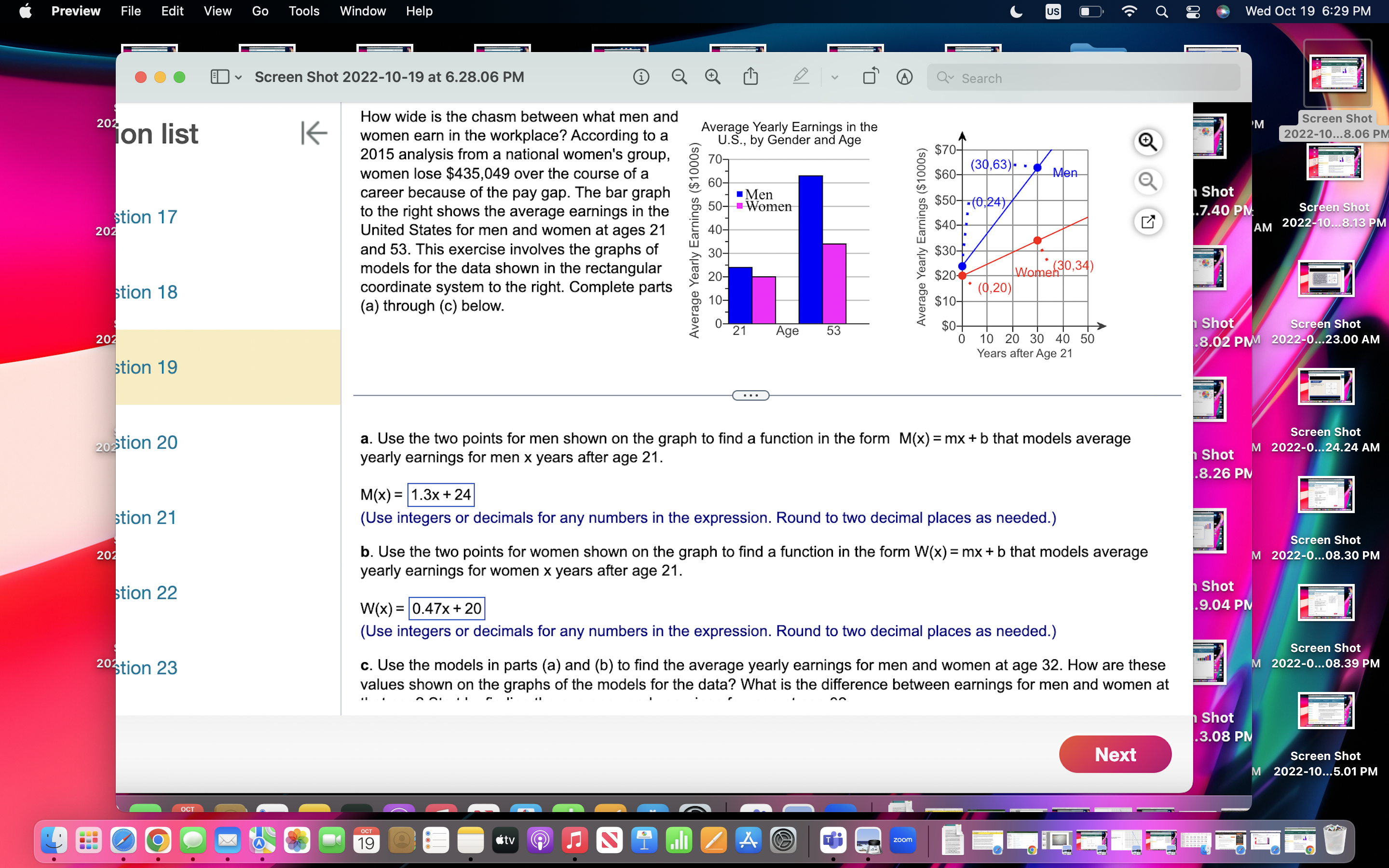Expand the ellipsis divider between problem sections
The width and height of the screenshot is (1389, 868).
(x=751, y=395)
